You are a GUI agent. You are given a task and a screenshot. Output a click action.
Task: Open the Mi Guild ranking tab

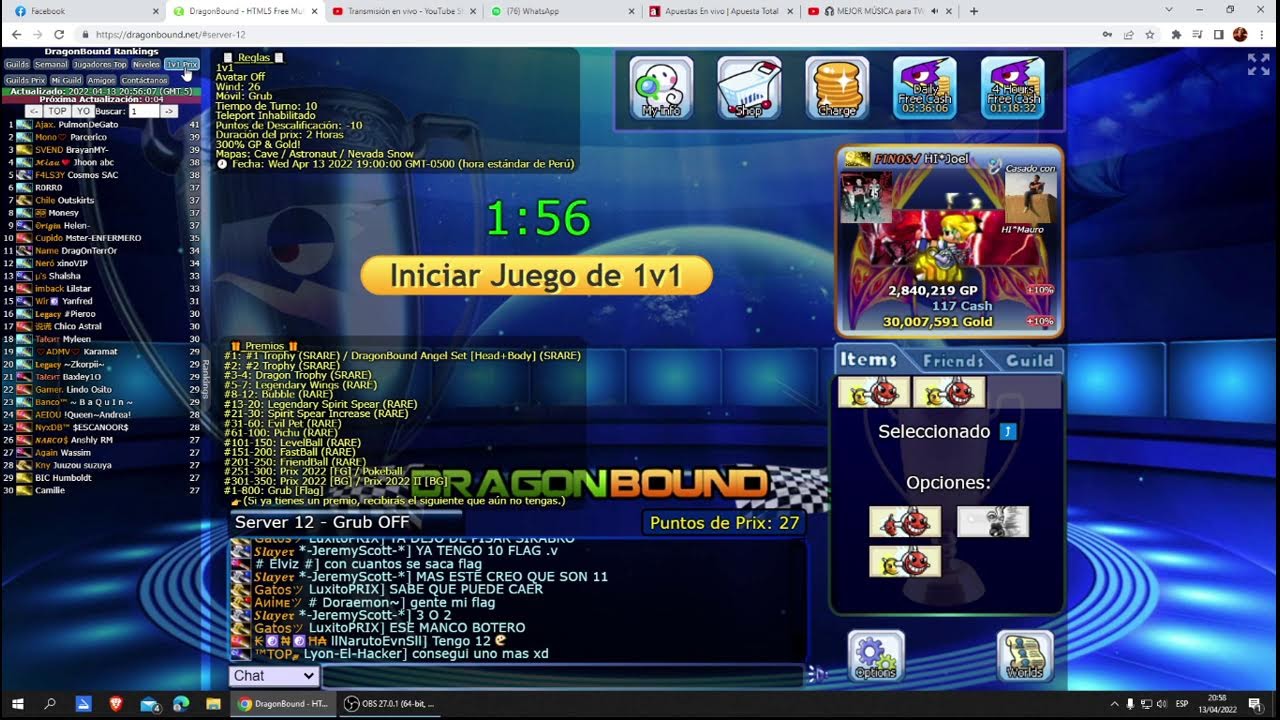coord(66,80)
